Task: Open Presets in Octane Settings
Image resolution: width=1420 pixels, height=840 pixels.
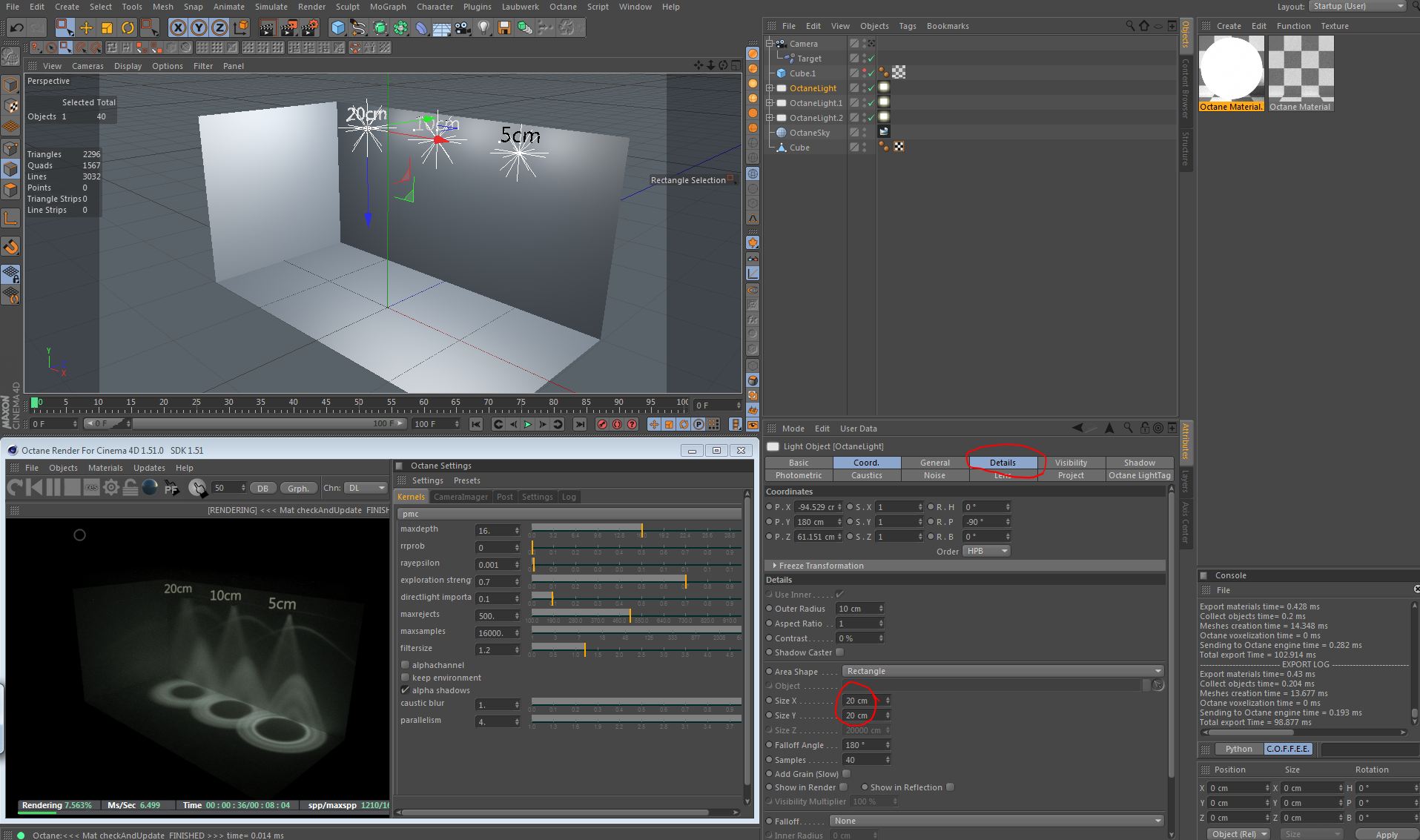Action: click(x=467, y=480)
